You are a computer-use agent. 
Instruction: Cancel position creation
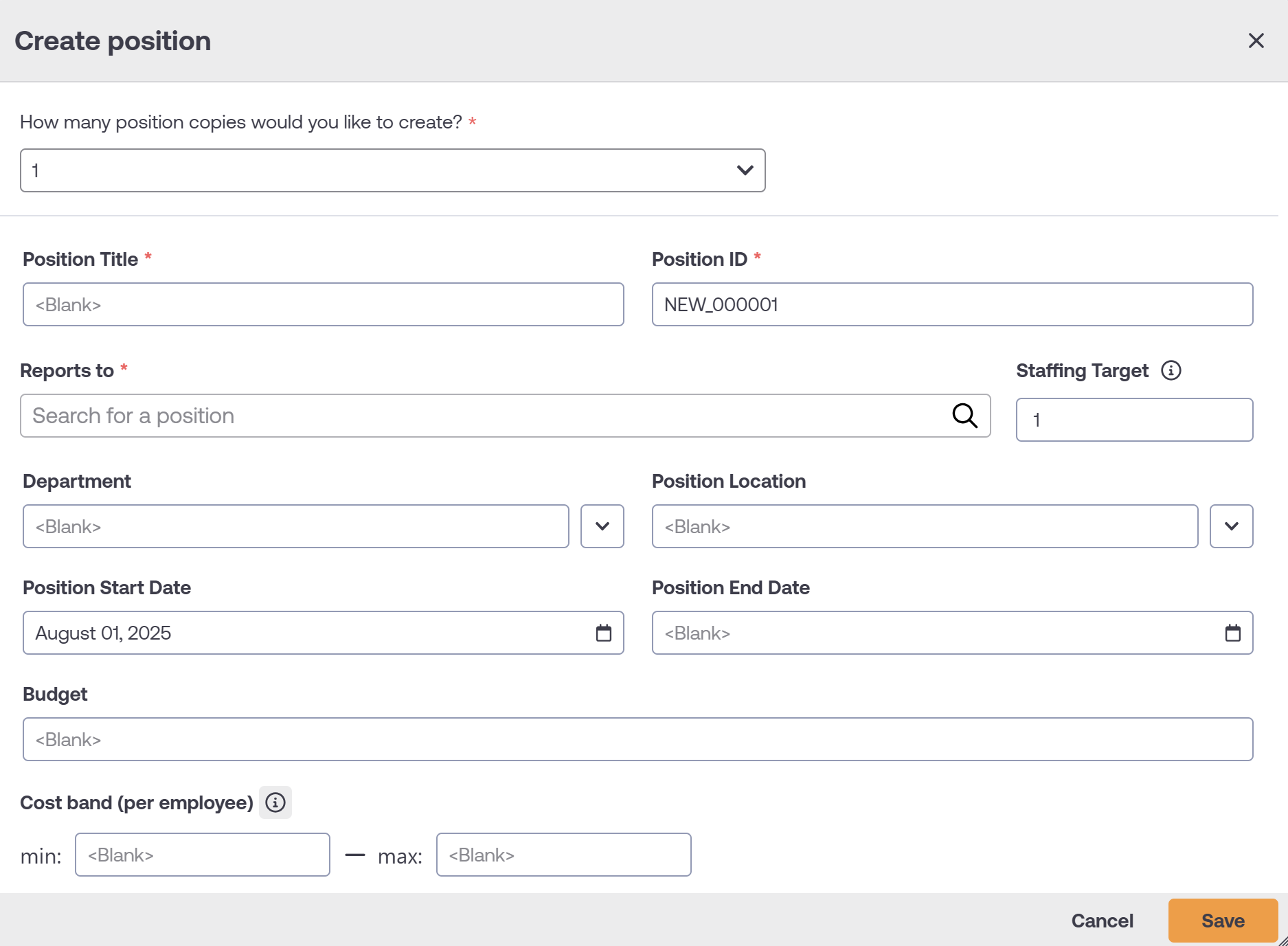[1102, 920]
